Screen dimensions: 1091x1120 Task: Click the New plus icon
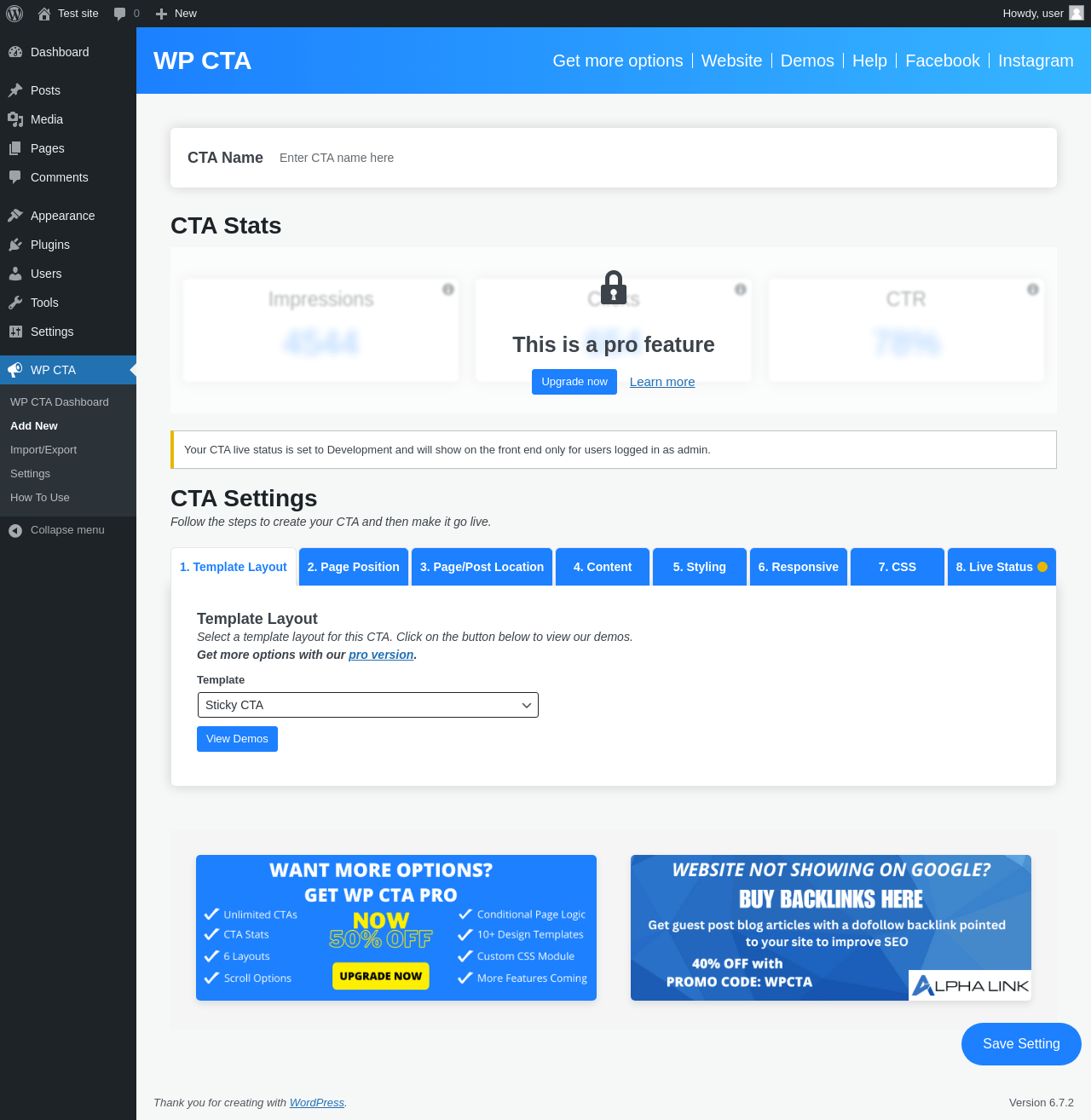point(161,14)
